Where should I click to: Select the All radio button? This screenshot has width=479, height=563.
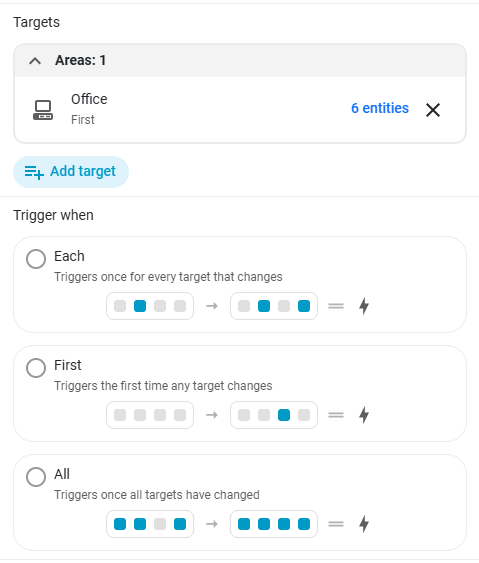pos(36,477)
